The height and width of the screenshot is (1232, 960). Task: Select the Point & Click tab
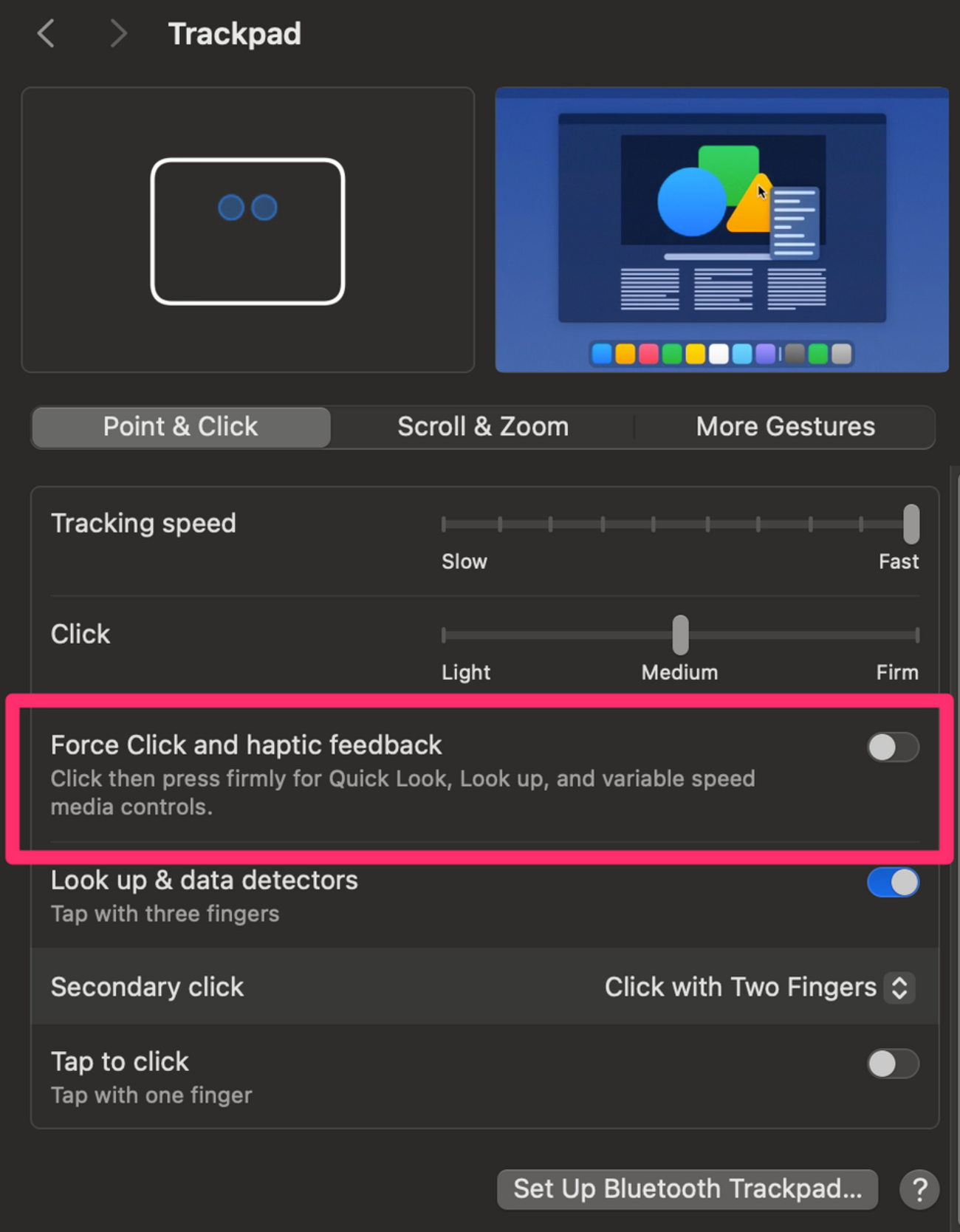coord(180,427)
